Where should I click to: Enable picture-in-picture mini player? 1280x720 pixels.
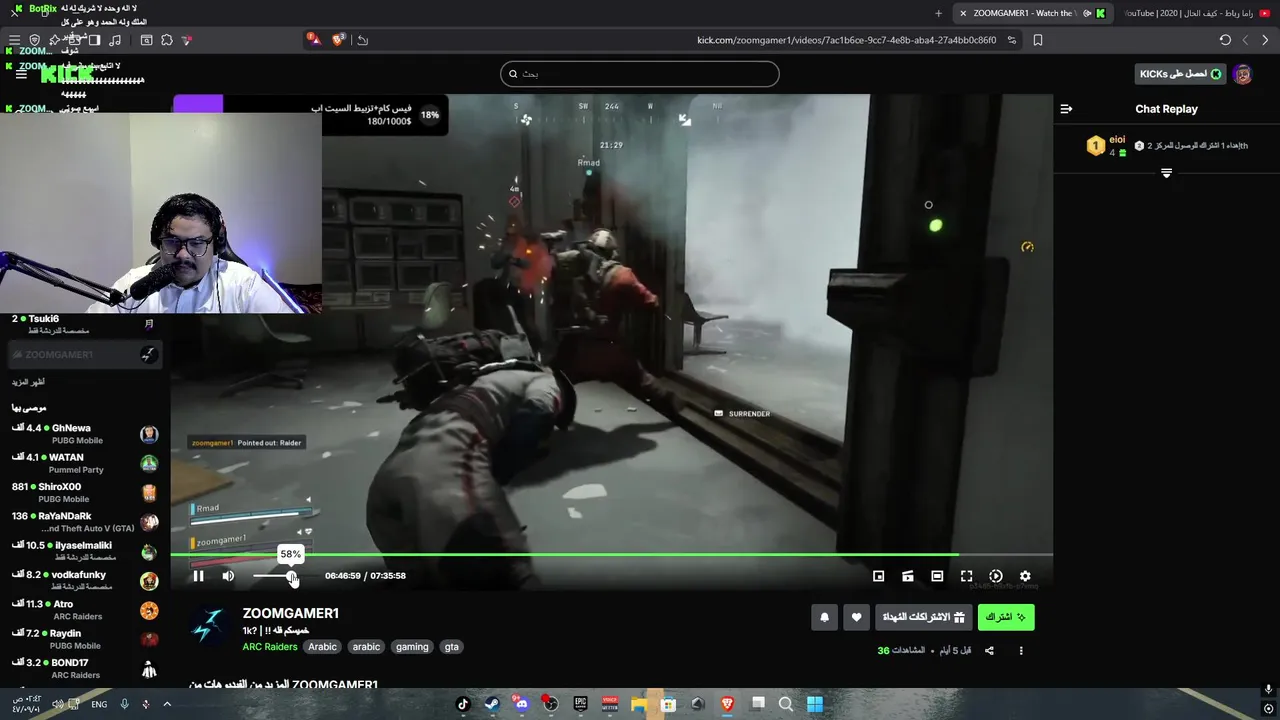(878, 576)
